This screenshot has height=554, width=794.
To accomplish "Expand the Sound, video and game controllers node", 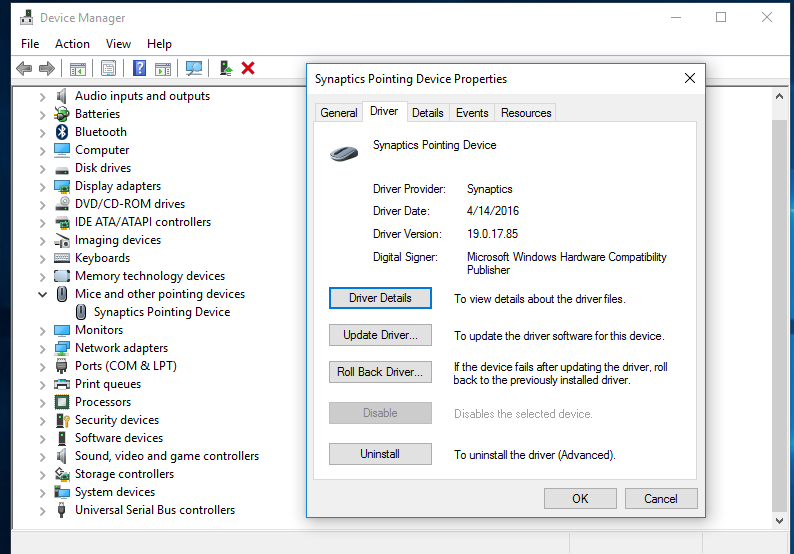I will click(x=43, y=457).
